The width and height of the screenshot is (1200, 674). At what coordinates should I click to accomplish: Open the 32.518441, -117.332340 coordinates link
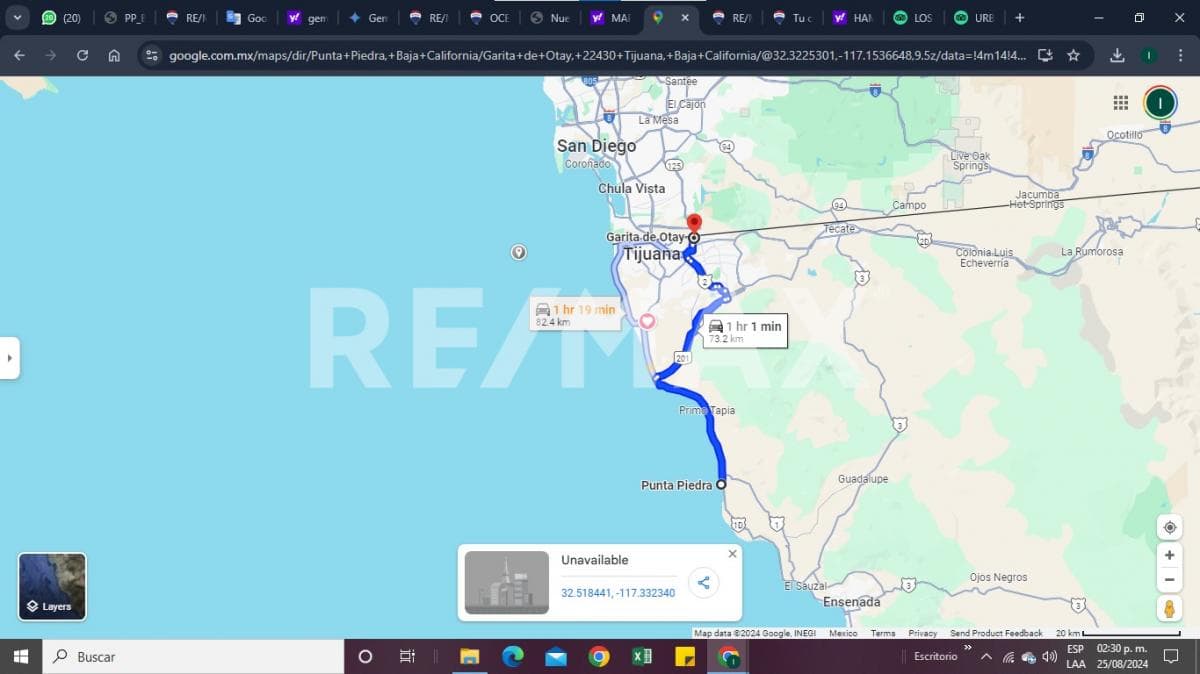[617, 593]
